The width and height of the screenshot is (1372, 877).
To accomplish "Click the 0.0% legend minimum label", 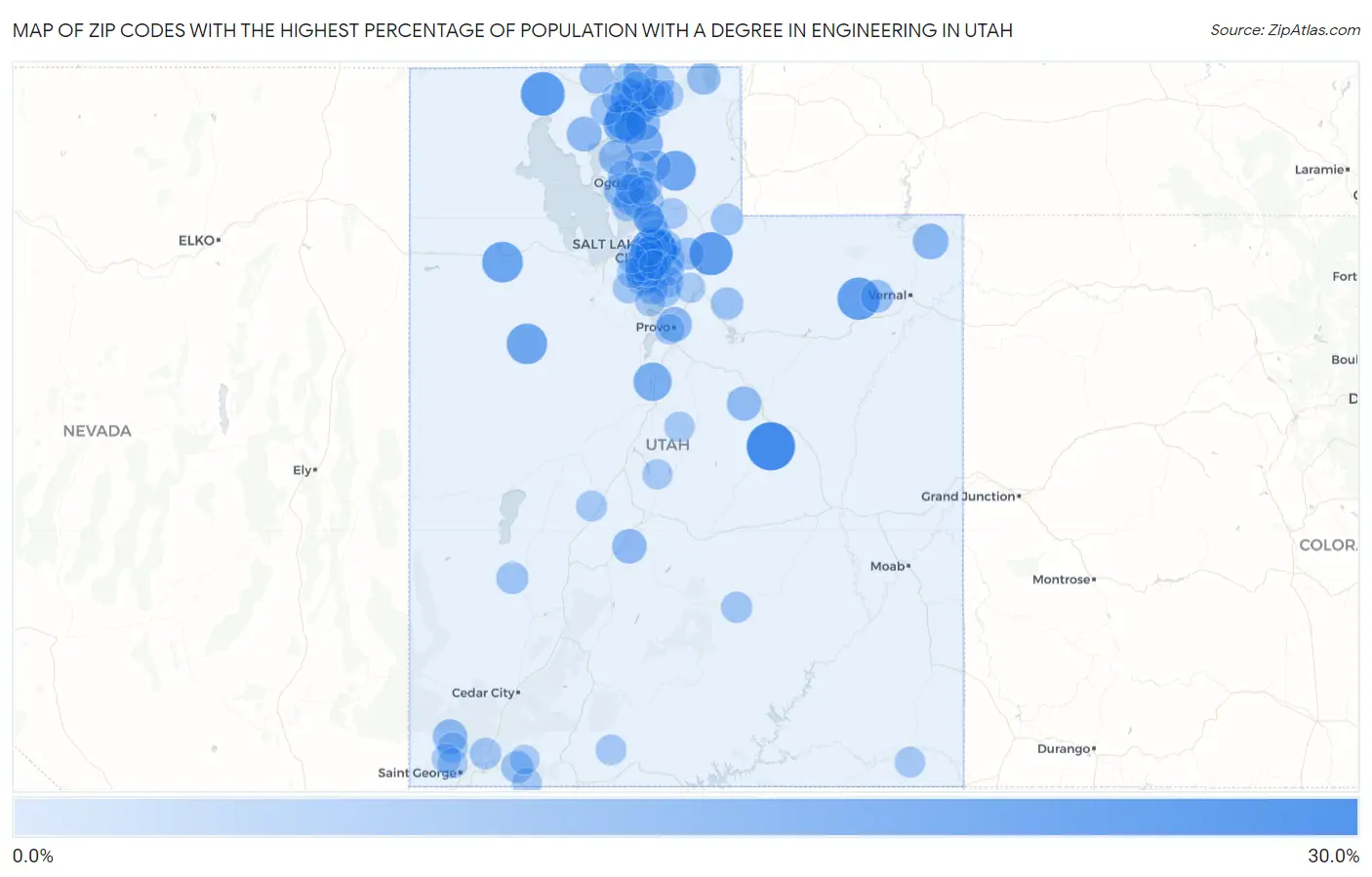I will (x=33, y=856).
